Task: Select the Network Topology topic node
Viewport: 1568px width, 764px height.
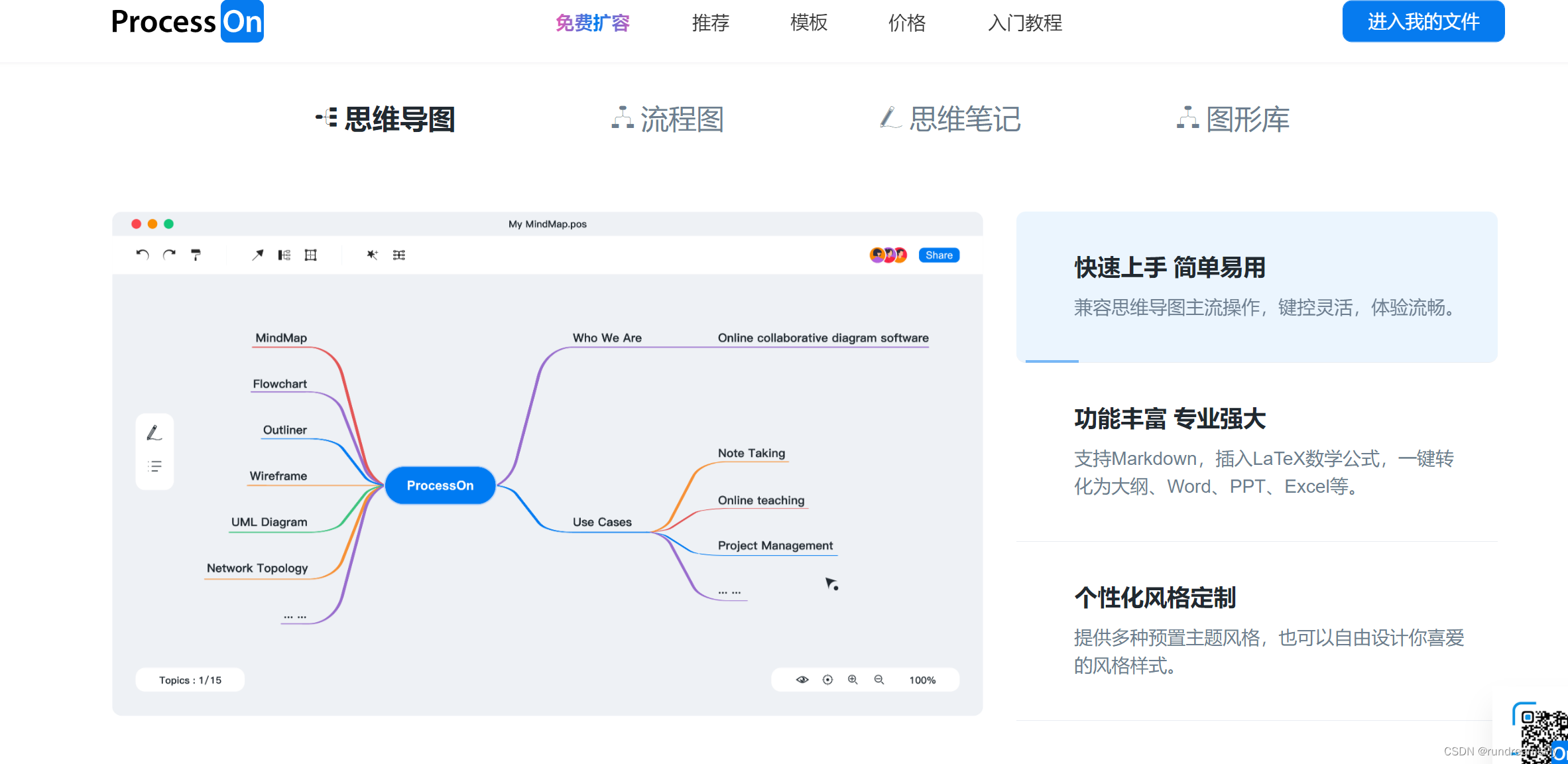Action: tap(257, 568)
